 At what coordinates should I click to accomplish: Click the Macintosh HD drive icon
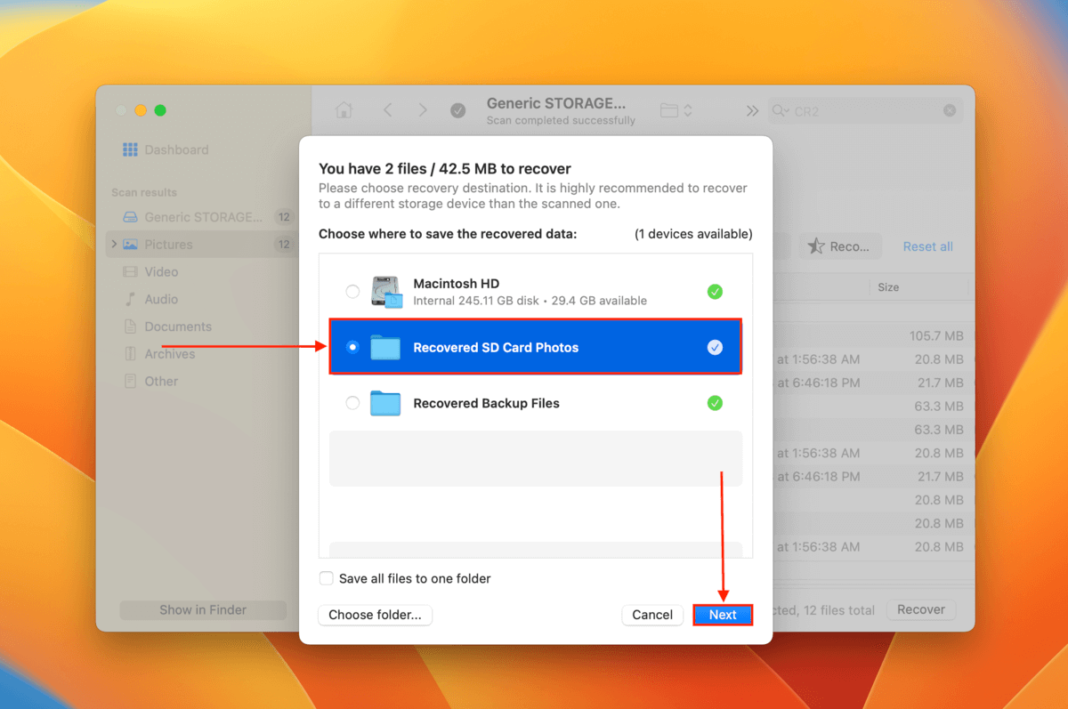(386, 292)
